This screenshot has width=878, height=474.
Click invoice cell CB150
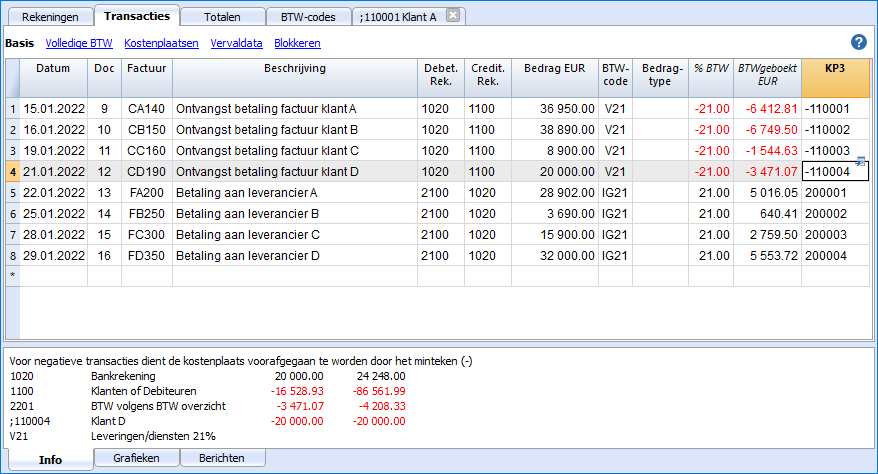pos(147,130)
